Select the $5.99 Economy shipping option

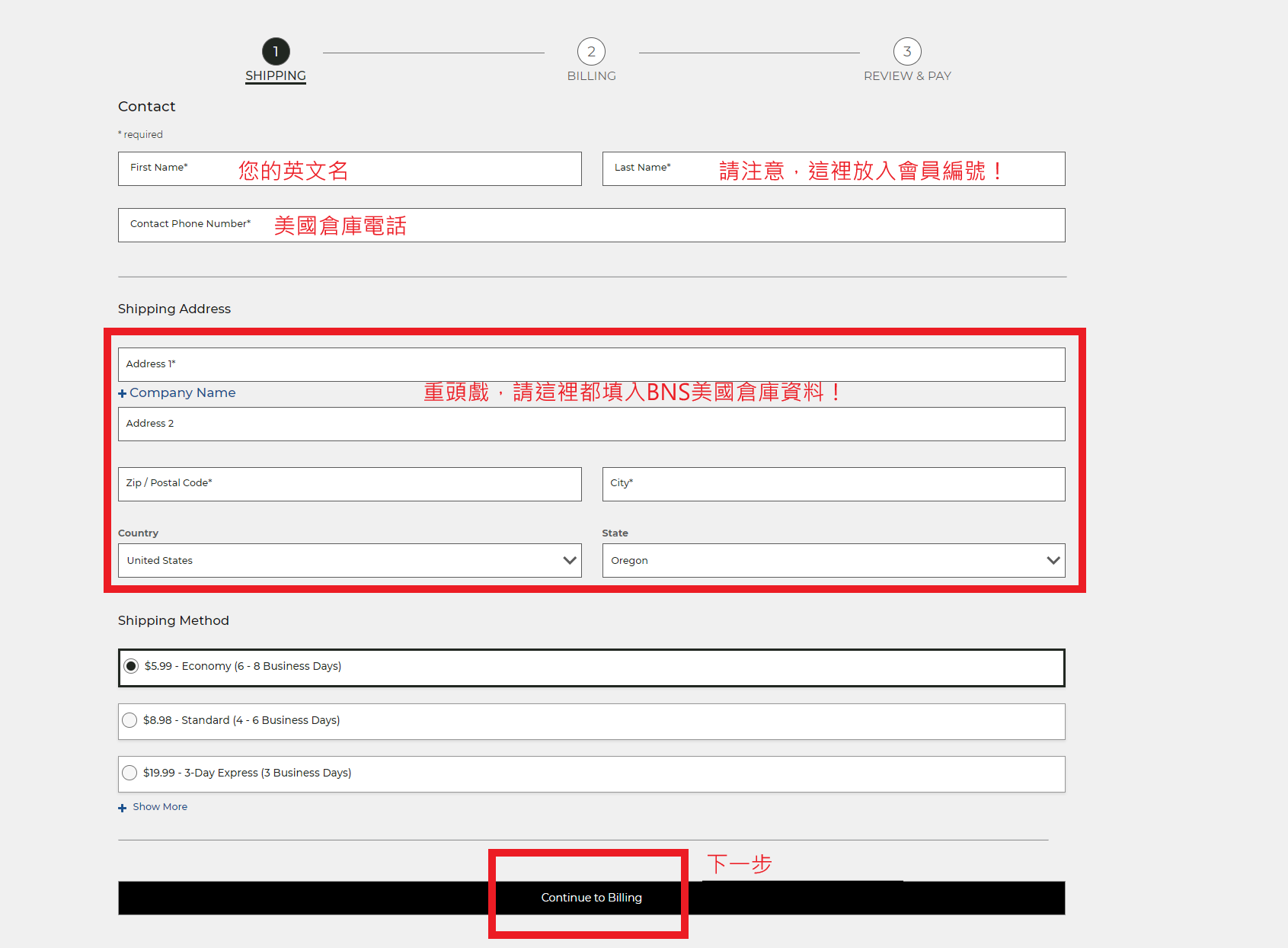point(132,667)
